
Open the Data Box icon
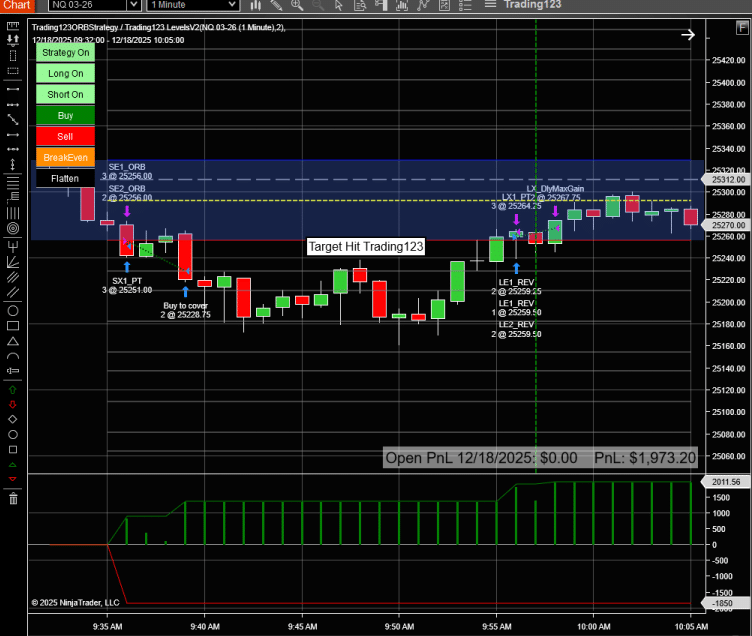[x=360, y=5]
